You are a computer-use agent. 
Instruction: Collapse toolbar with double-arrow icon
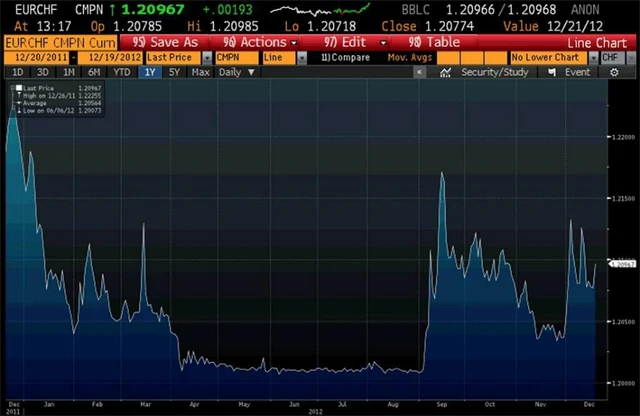pyautogui.click(x=419, y=73)
